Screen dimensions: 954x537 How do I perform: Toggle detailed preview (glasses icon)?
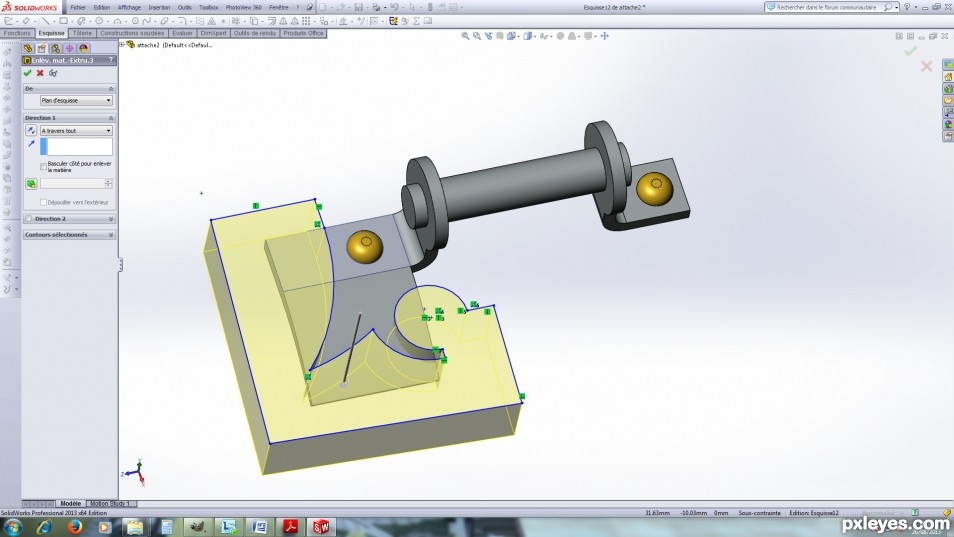(53, 73)
